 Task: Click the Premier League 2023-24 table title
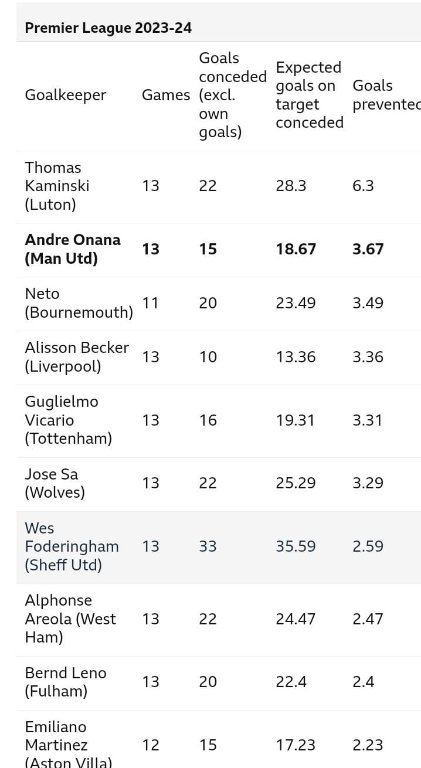coord(108,28)
